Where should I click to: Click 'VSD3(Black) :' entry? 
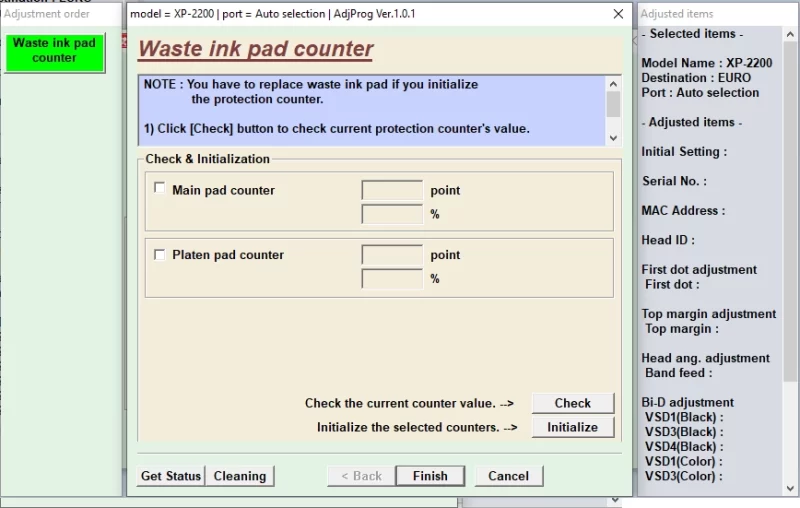pyautogui.click(x=684, y=432)
